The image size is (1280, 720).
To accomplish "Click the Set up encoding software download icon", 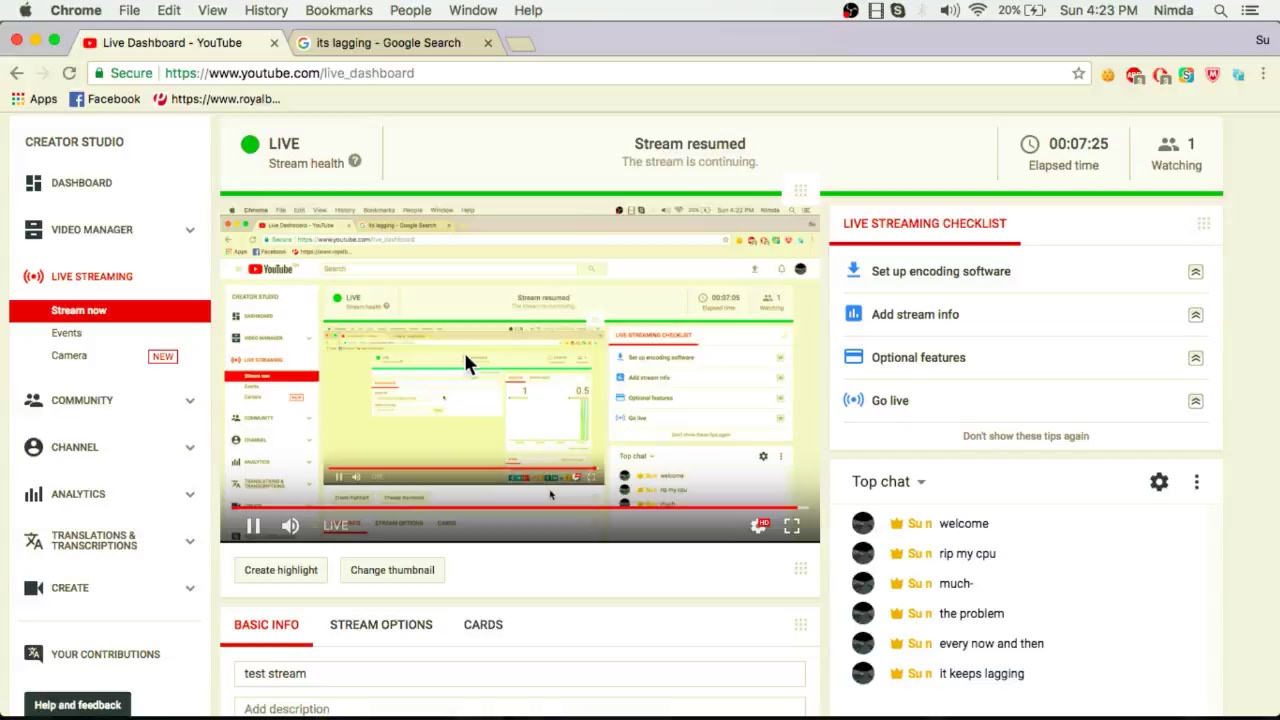I will [x=853, y=270].
